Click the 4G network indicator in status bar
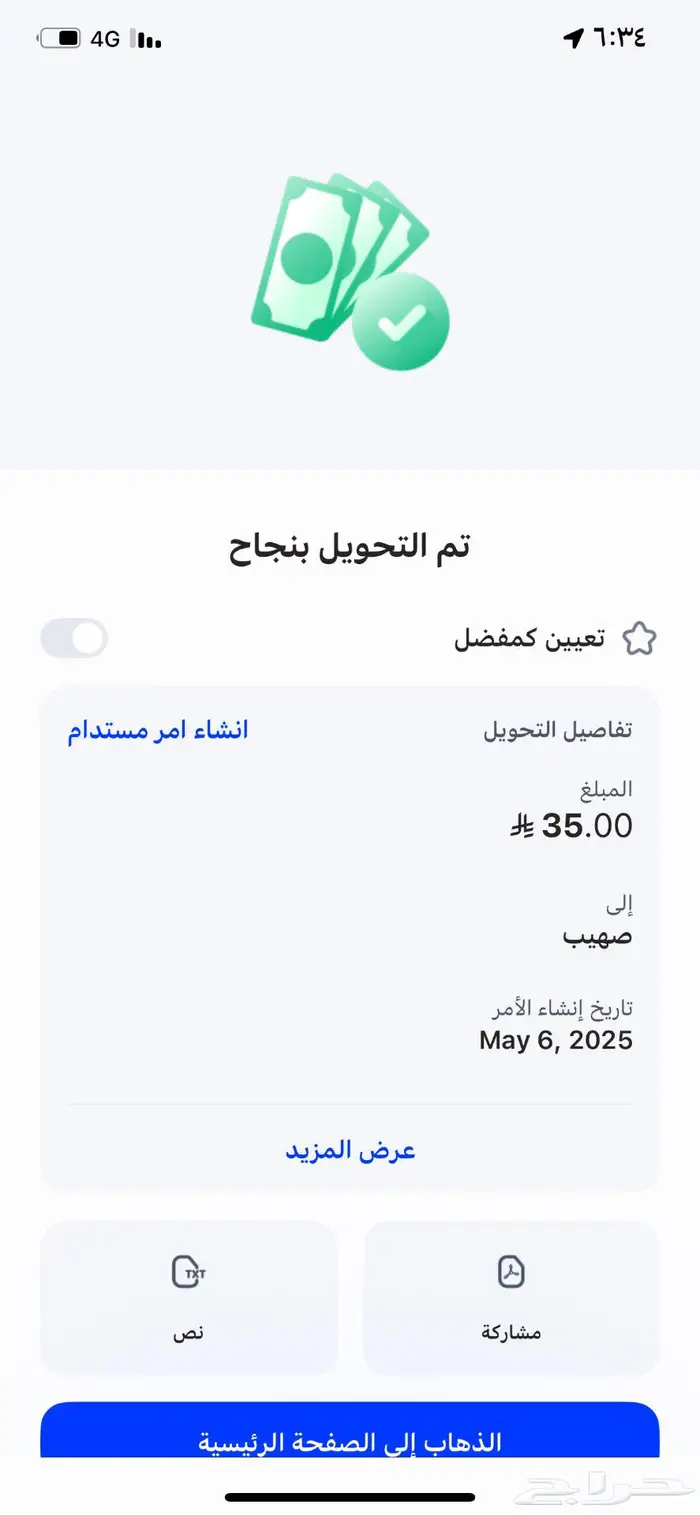 pyautogui.click(x=107, y=41)
